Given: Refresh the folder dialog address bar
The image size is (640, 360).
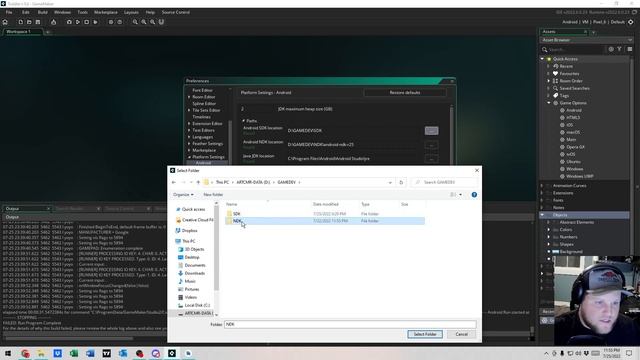Looking at the screenshot, I should (401, 182).
